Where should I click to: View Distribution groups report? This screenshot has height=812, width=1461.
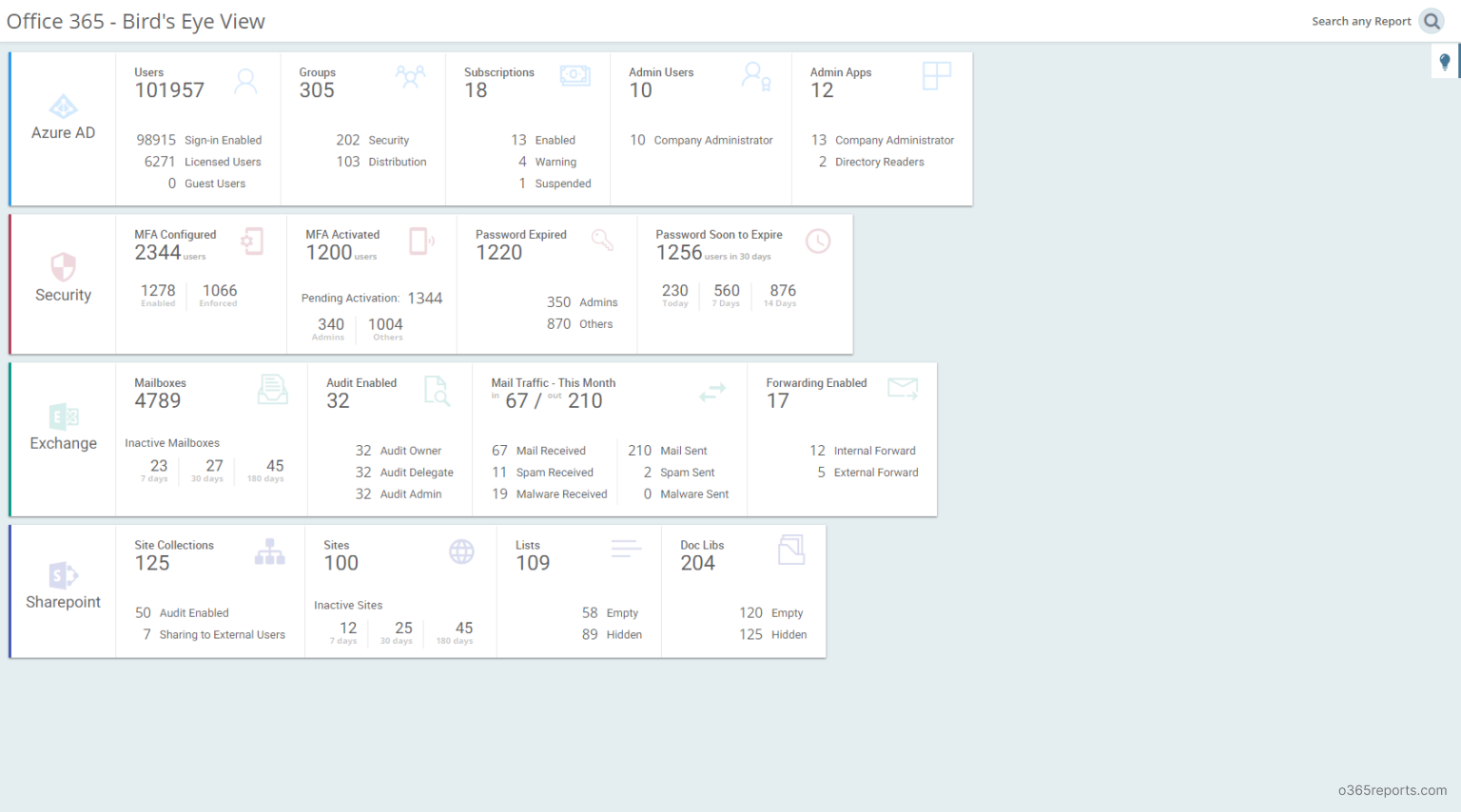coord(380,162)
